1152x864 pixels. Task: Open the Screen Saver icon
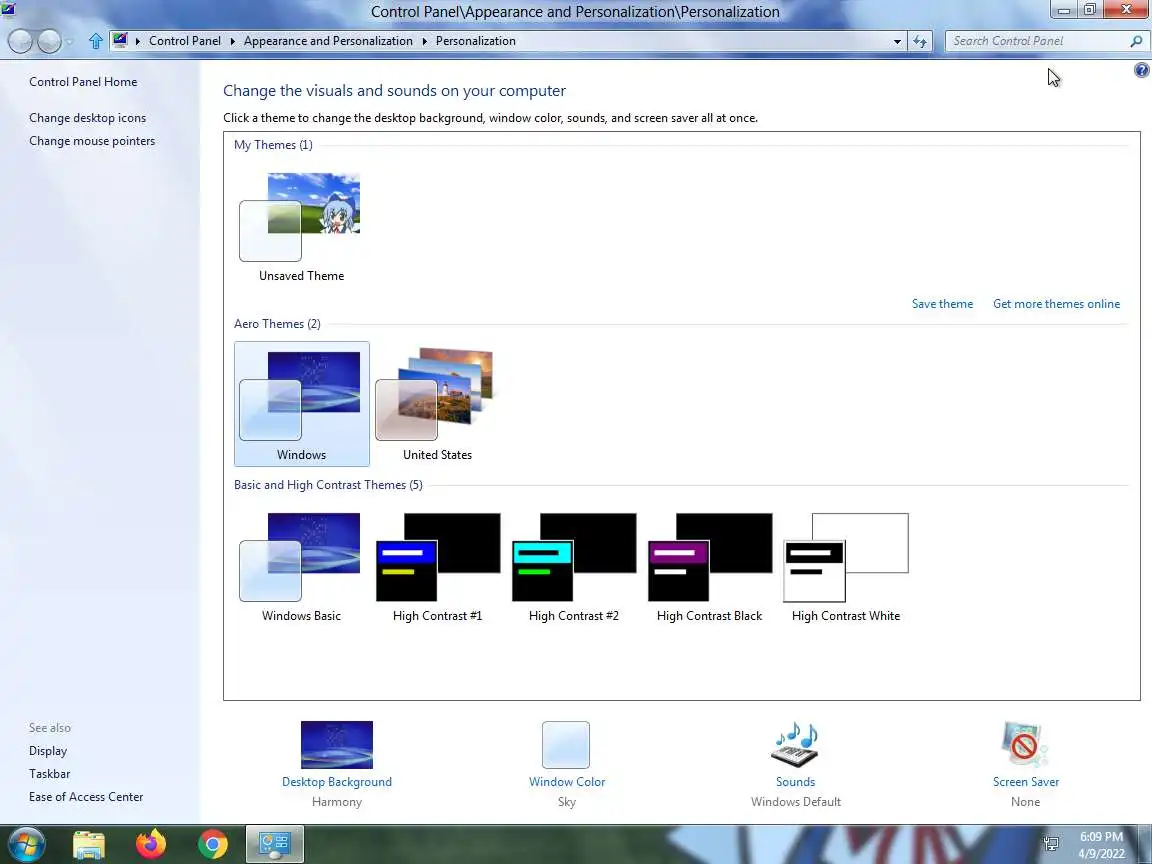pos(1025,744)
